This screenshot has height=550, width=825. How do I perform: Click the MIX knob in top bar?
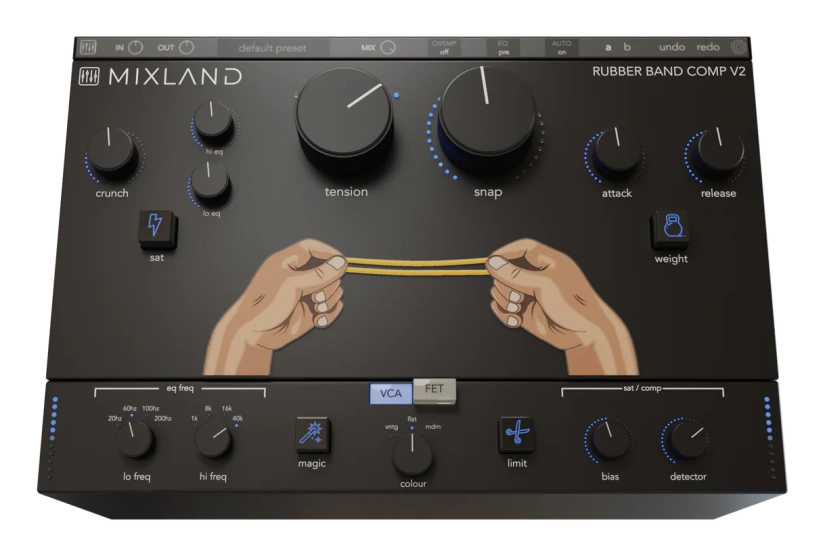pos(388,47)
